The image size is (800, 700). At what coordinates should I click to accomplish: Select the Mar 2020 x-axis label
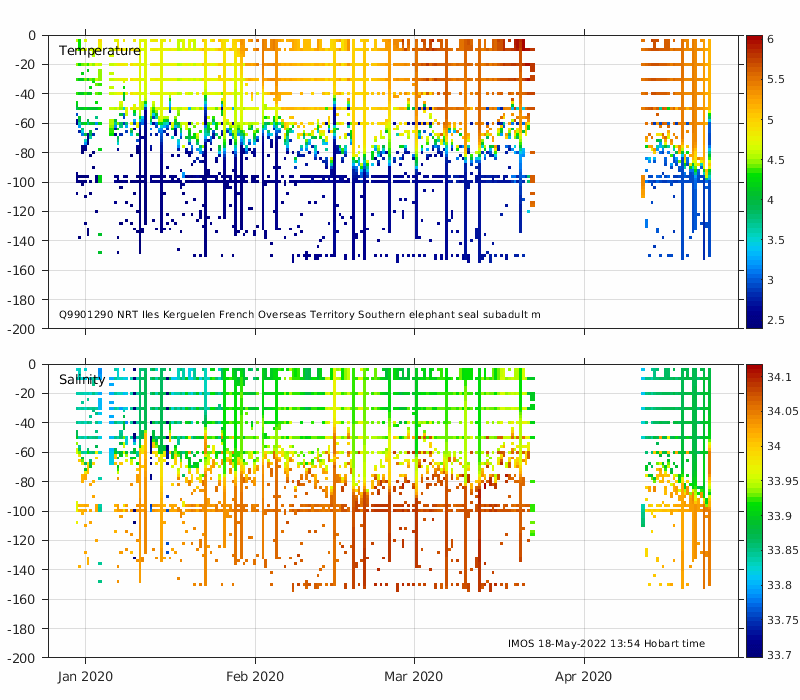[x=414, y=677]
